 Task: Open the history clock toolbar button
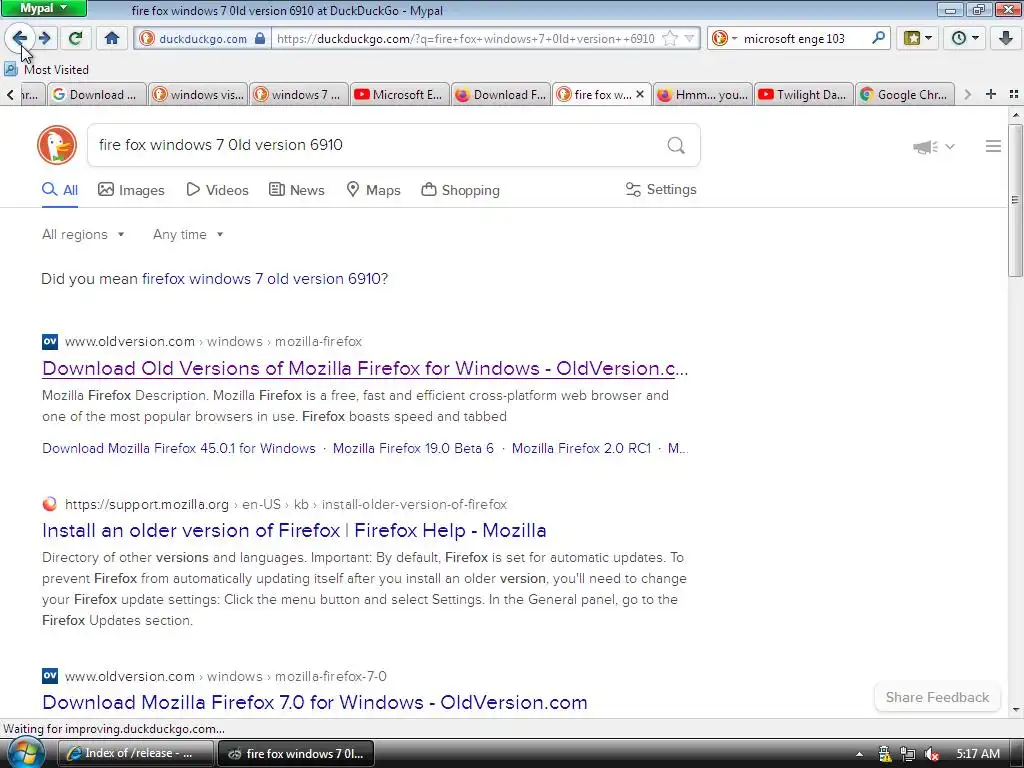point(965,38)
